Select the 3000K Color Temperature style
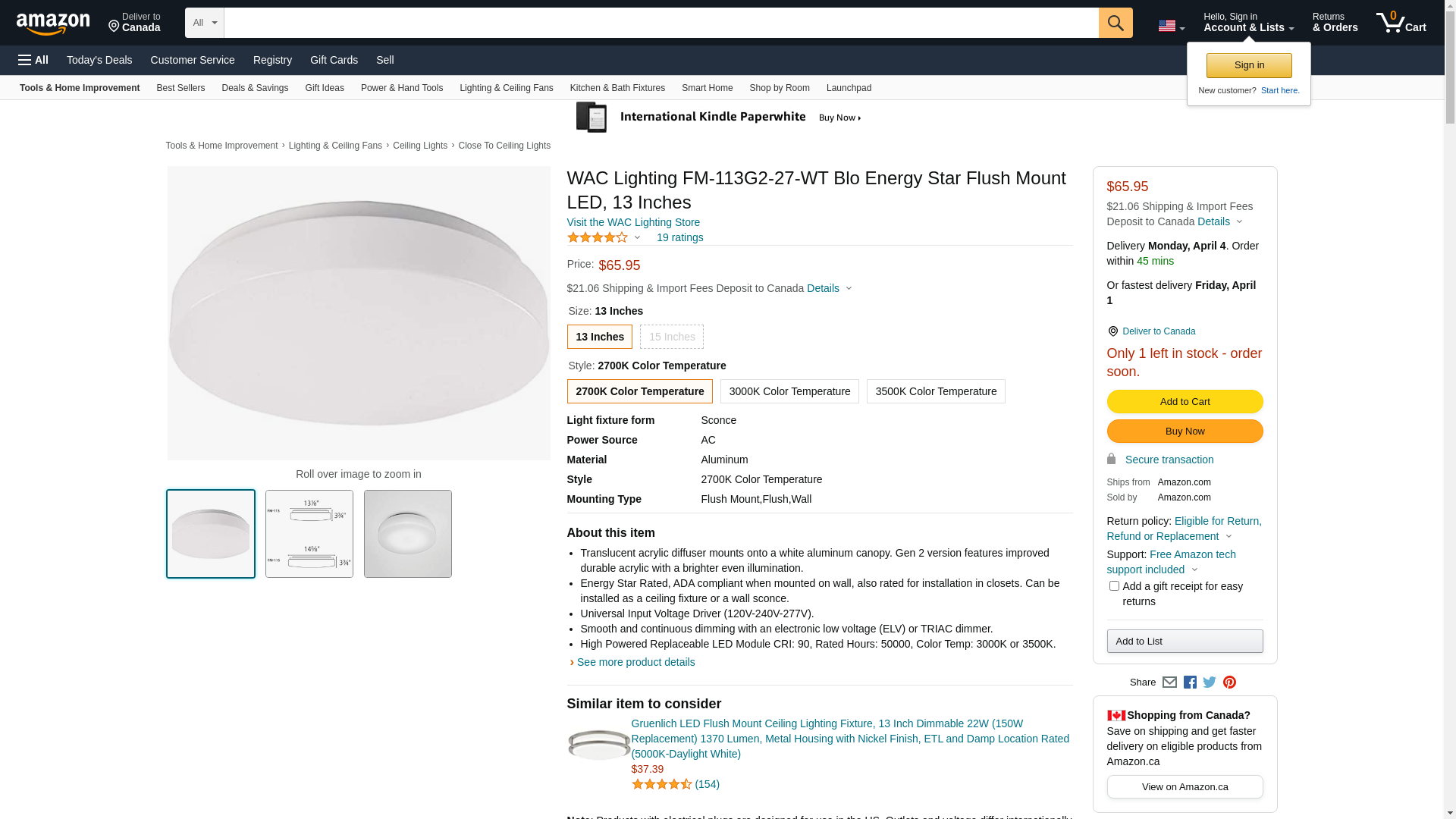The width and height of the screenshot is (1456, 819). (789, 391)
